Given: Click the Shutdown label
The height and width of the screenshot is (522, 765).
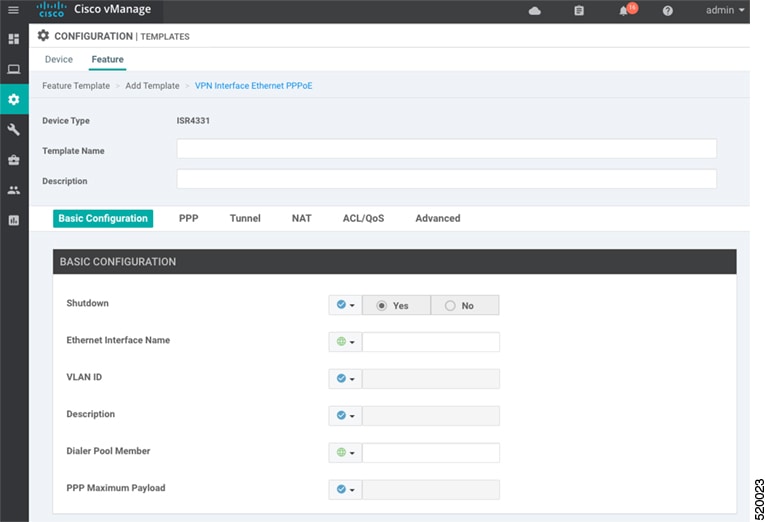Looking at the screenshot, I should (x=87, y=303).
